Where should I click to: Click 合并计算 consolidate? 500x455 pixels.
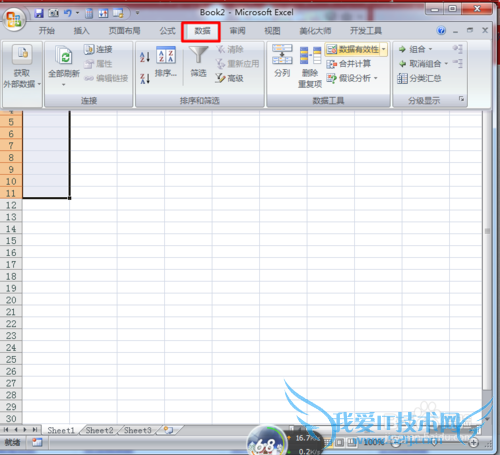click(349, 64)
